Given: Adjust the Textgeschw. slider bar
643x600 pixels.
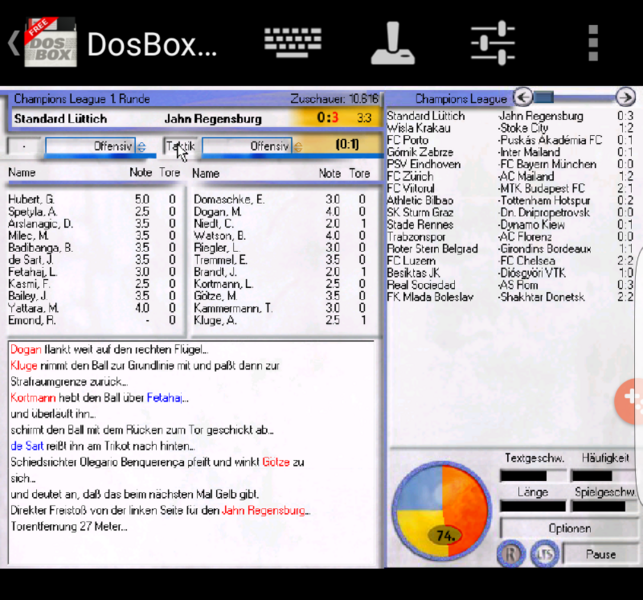Looking at the screenshot, I should 532,476.
